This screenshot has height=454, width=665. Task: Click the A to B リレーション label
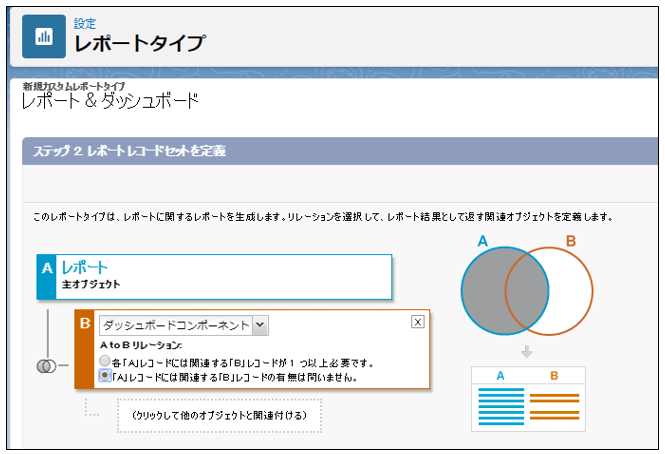[x=141, y=345]
